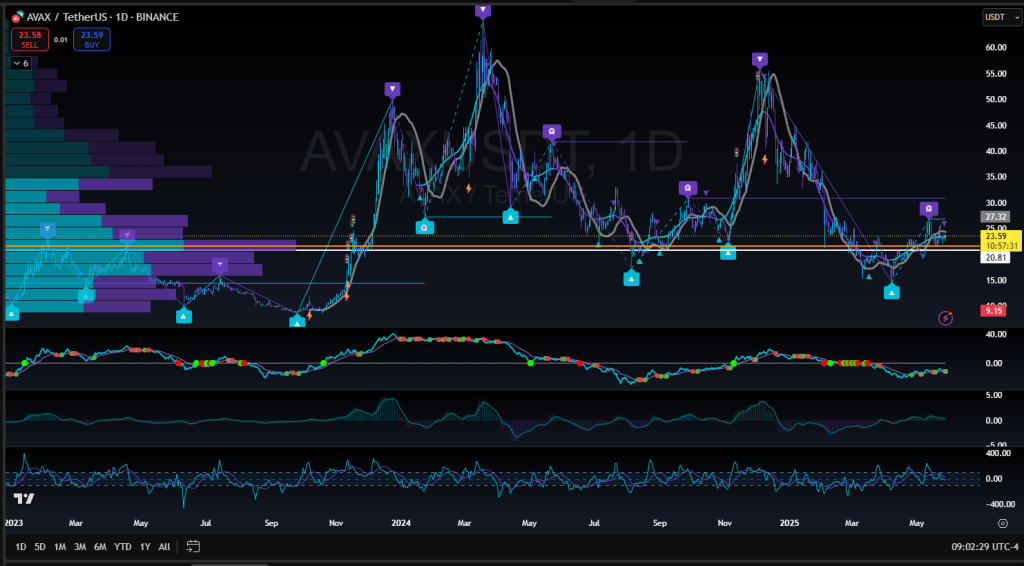
Task: Open the 09:02:29 UTC-4 timezone menu
Action: tap(986, 546)
